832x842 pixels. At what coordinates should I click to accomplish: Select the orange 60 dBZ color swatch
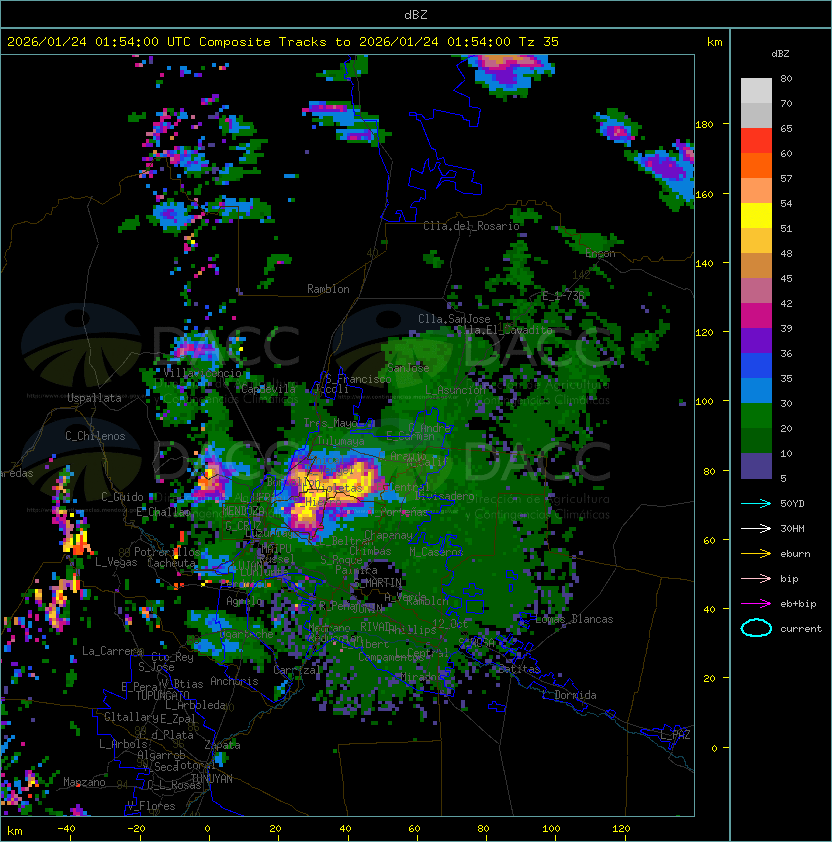[756, 166]
